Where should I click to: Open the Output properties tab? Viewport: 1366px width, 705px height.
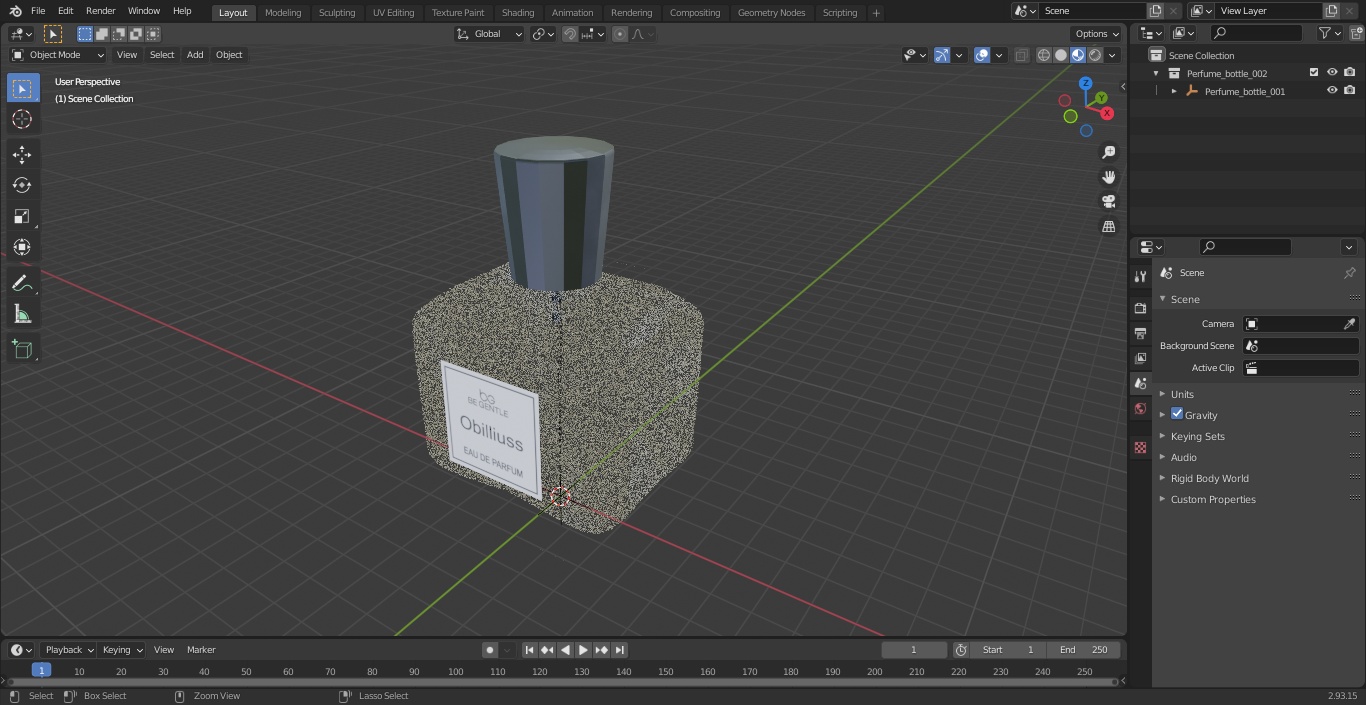click(1140, 333)
